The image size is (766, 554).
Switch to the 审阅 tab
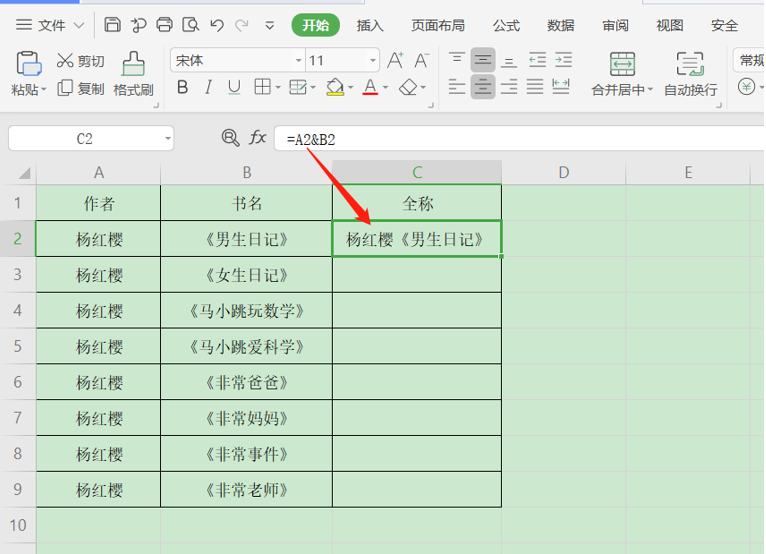(x=615, y=25)
